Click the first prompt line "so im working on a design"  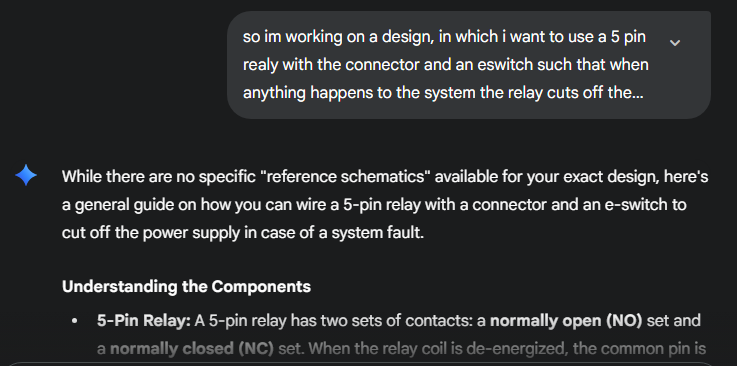click(338, 38)
